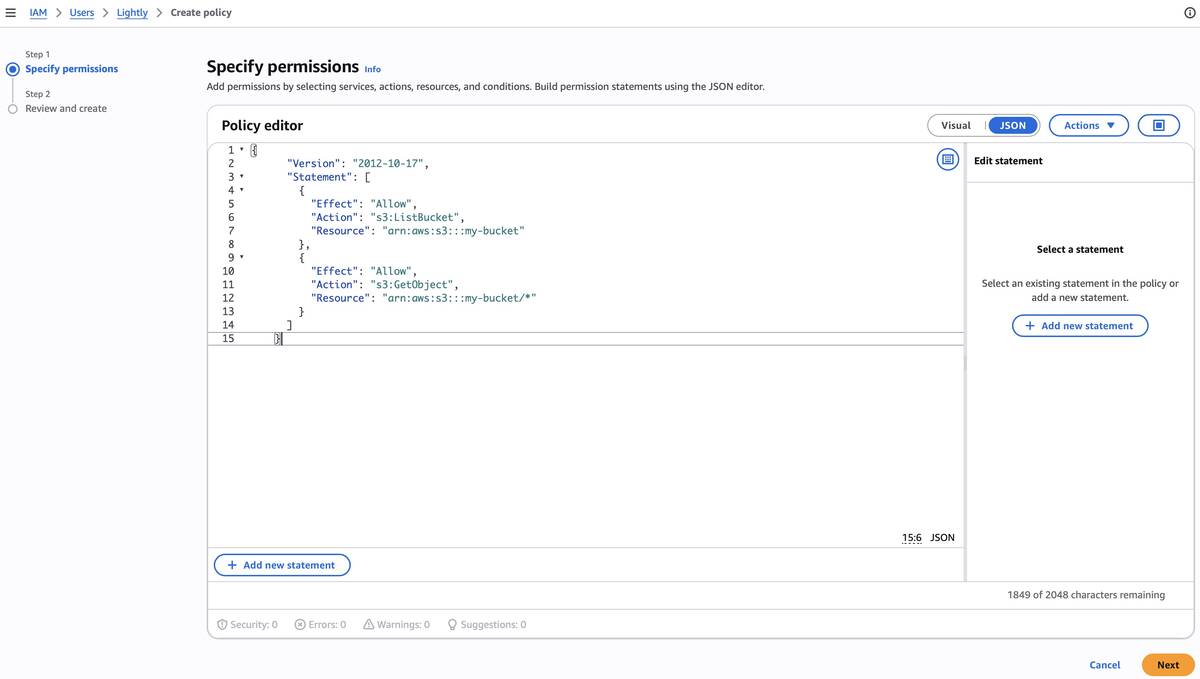
Task: Click the Add new statement button
Action: (281, 565)
